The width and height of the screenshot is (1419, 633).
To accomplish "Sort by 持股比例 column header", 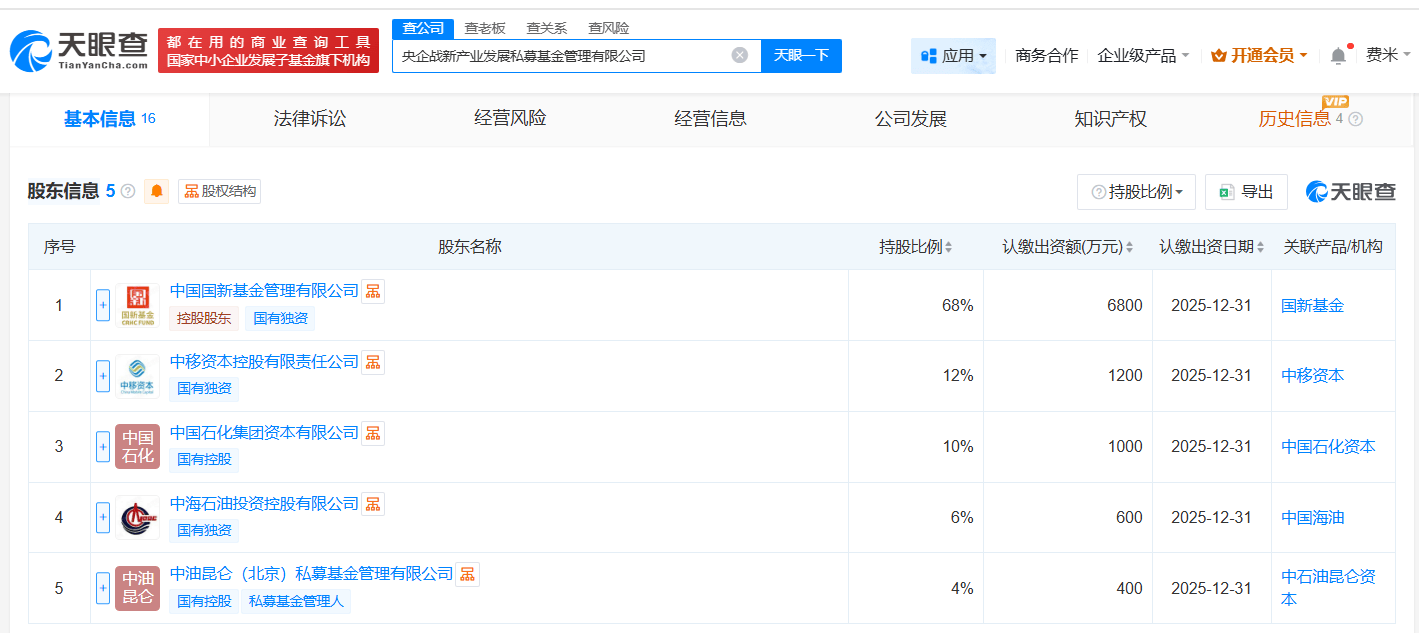I will point(915,247).
